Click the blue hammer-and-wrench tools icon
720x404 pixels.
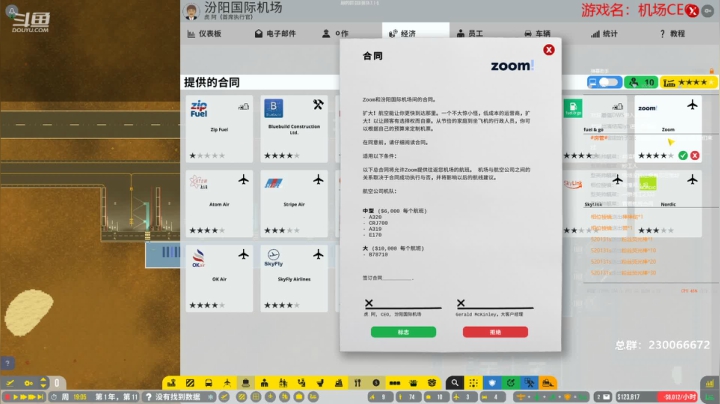click(x=529, y=383)
